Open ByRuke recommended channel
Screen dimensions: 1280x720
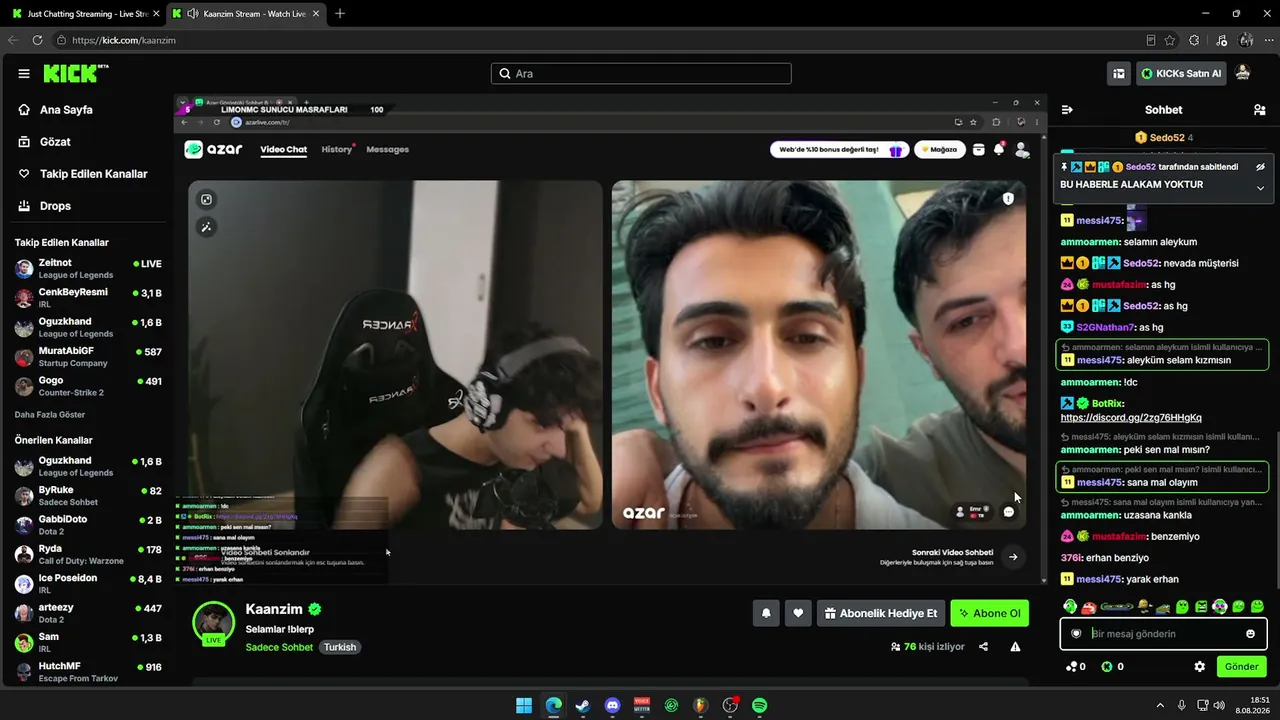88,496
